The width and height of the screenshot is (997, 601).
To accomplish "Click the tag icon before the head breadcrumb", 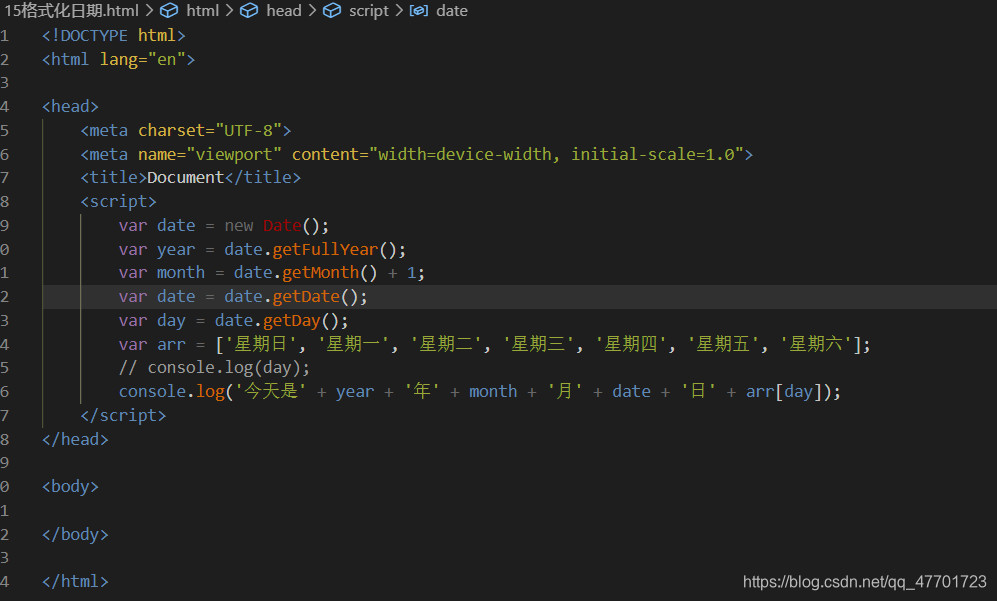I will coord(250,10).
